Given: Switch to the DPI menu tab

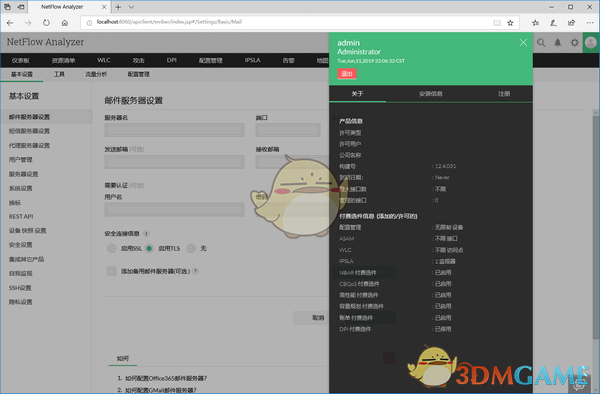Looking at the screenshot, I should (x=171, y=60).
